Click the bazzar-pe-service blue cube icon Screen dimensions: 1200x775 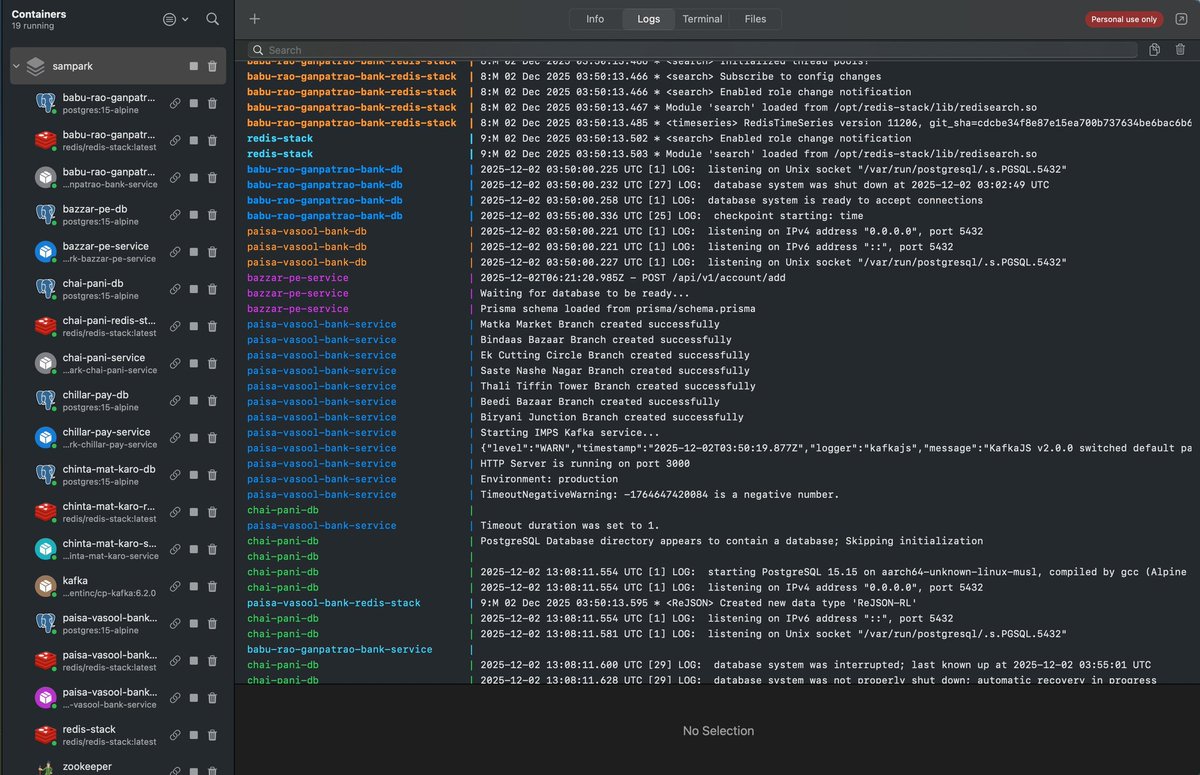pos(45,252)
